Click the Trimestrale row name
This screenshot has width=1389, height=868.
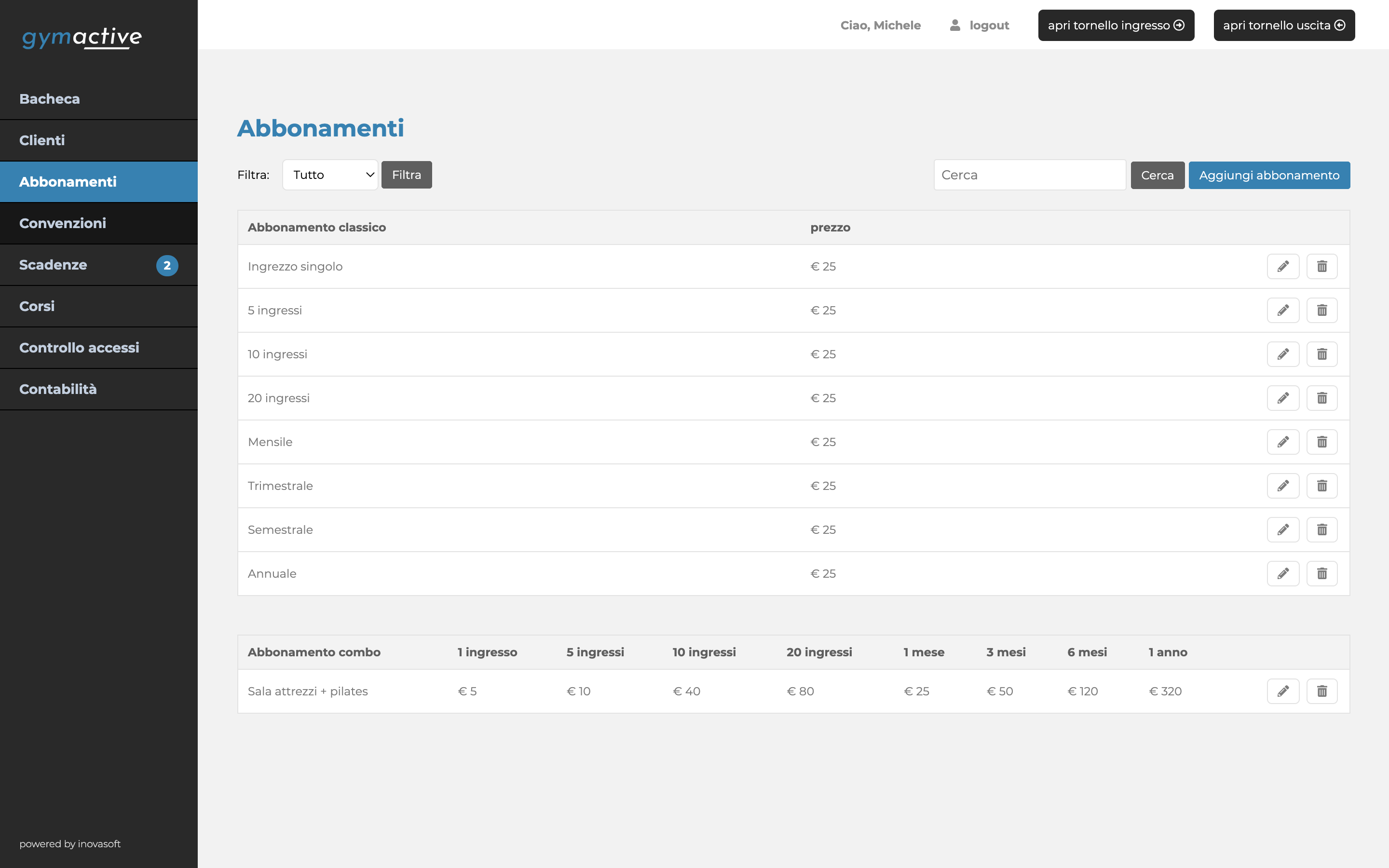280,486
